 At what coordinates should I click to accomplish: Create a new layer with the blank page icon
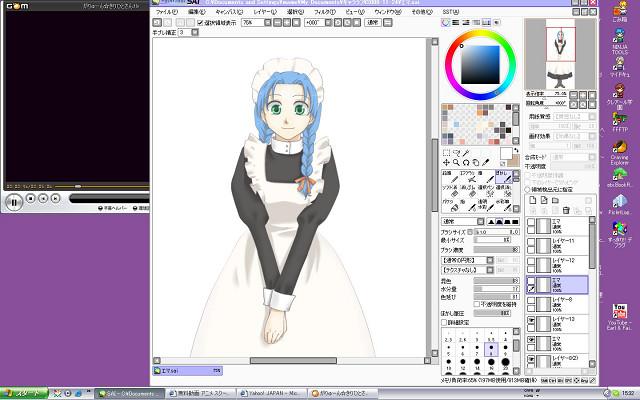tap(533, 200)
